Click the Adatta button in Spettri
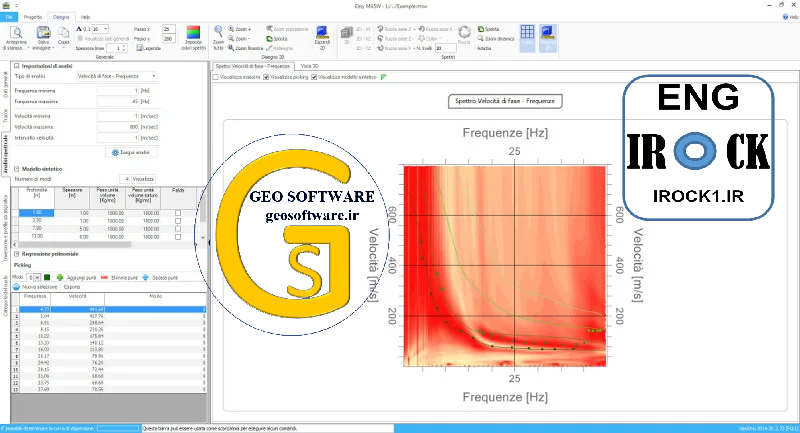 (x=484, y=48)
